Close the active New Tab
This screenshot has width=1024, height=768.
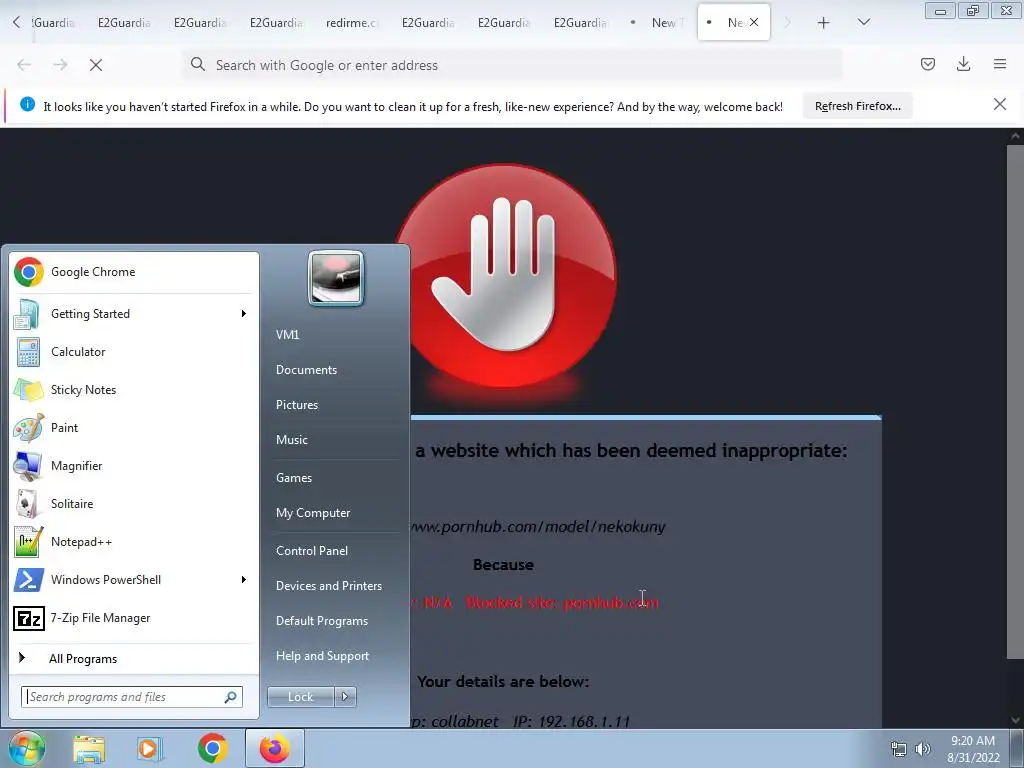tap(754, 22)
